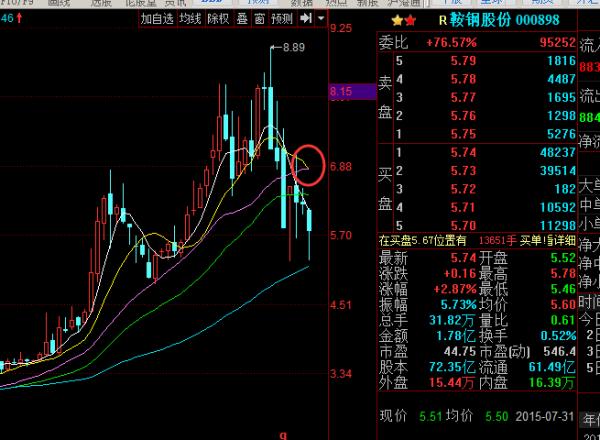Click the 内盘 value 16.39万
This screenshot has width=600, height=440.
point(552,383)
